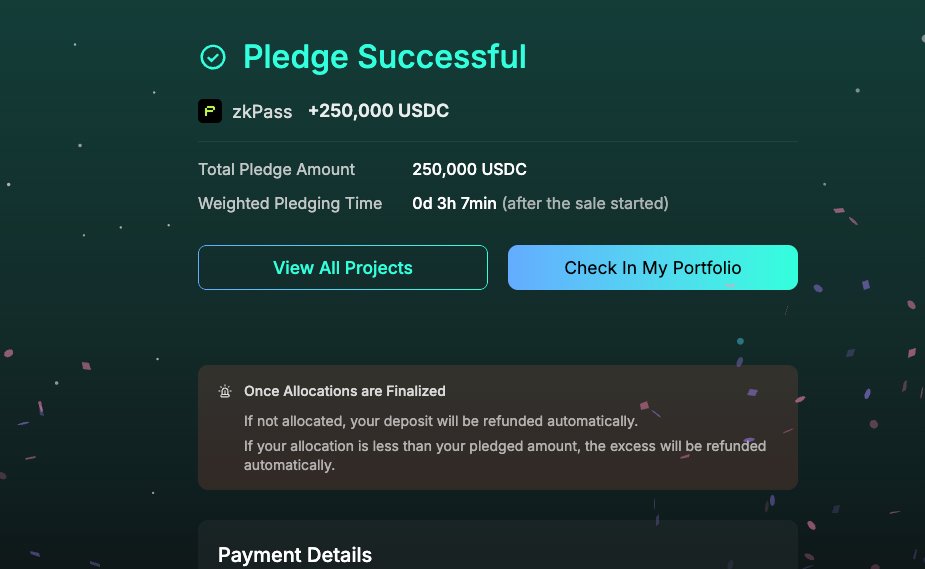
Task: Click the siren alert icon in notice
Action: [225, 391]
